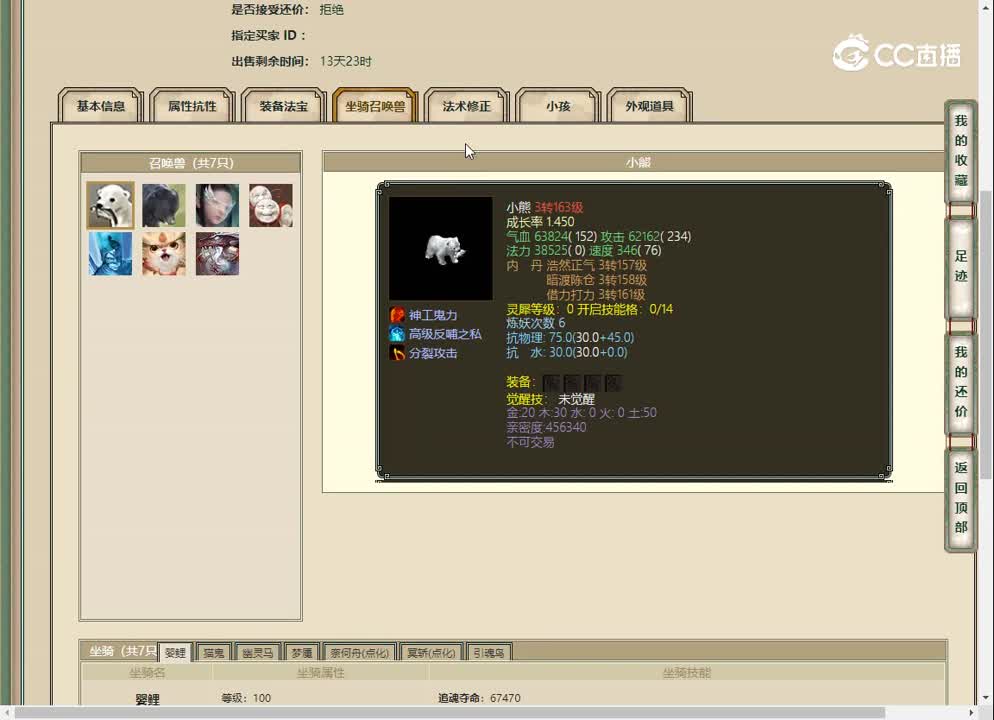Image resolution: width=994 pixels, height=720 pixels.
Task: Select the black bear summon portrait
Action: [x=164, y=205]
